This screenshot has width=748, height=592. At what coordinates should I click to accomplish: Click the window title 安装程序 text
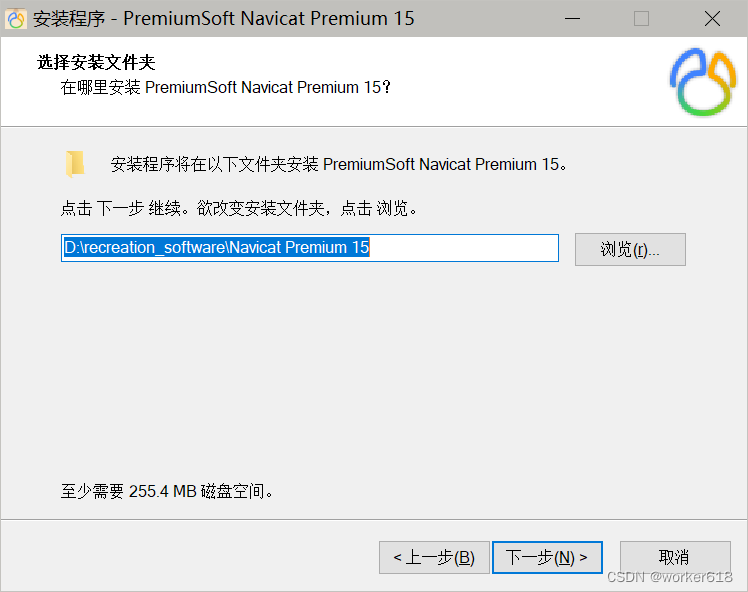(223, 19)
